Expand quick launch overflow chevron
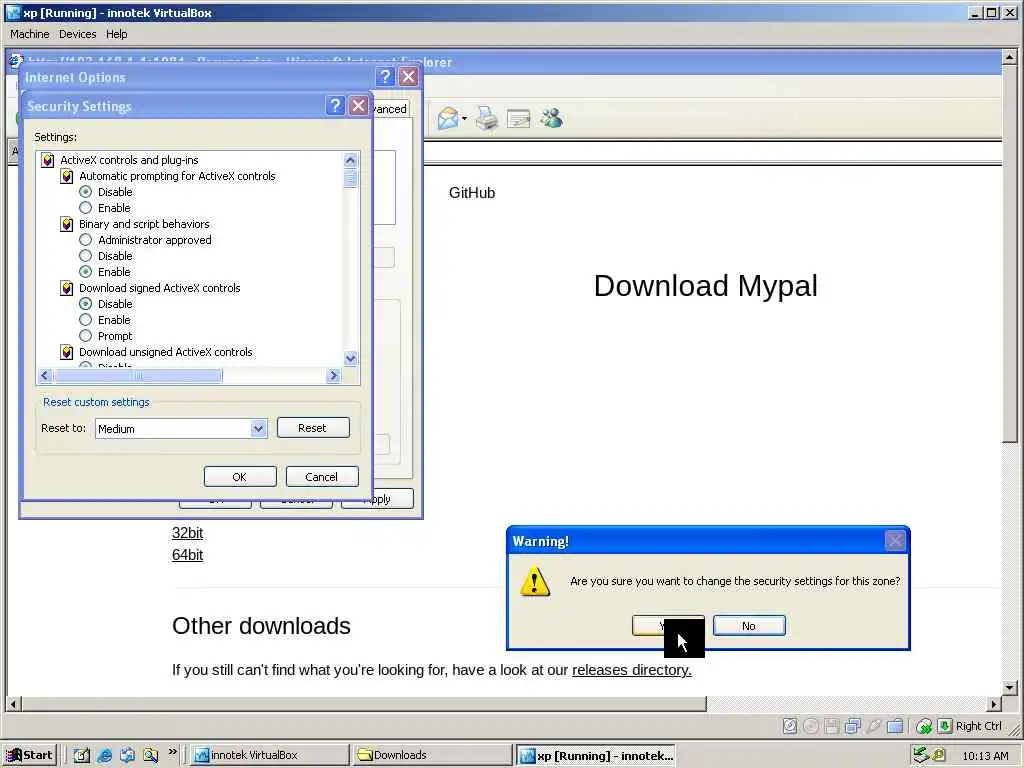Image resolution: width=1024 pixels, height=768 pixels. 172,752
